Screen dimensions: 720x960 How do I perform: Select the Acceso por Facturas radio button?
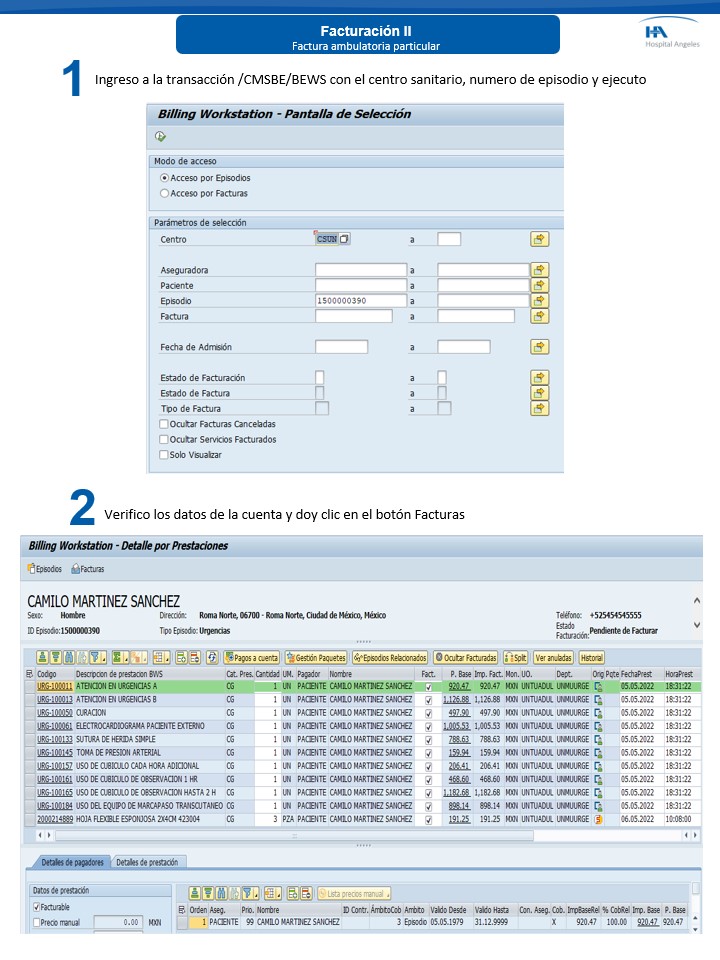click(x=165, y=193)
